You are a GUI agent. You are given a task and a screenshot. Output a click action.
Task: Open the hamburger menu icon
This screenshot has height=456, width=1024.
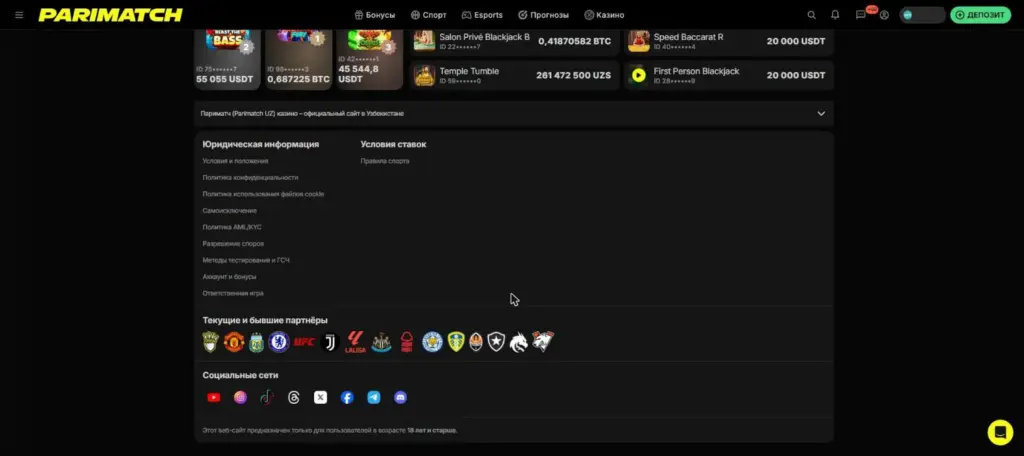pyautogui.click(x=19, y=14)
